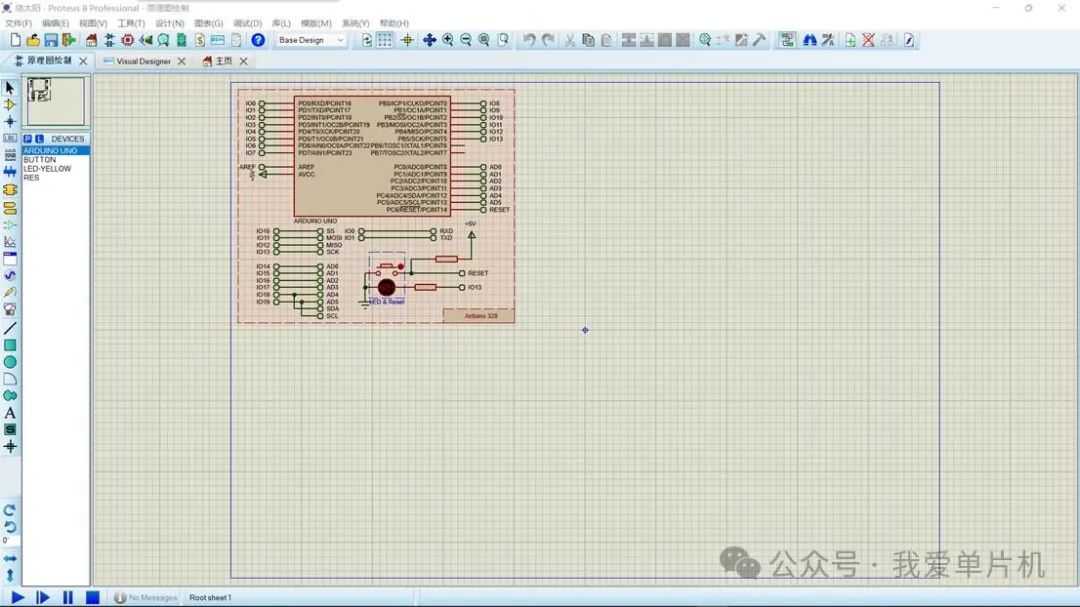Screen dimensions: 1080x607
Task: Open the 文件(F) menu
Action: pyautogui.click(x=19, y=23)
